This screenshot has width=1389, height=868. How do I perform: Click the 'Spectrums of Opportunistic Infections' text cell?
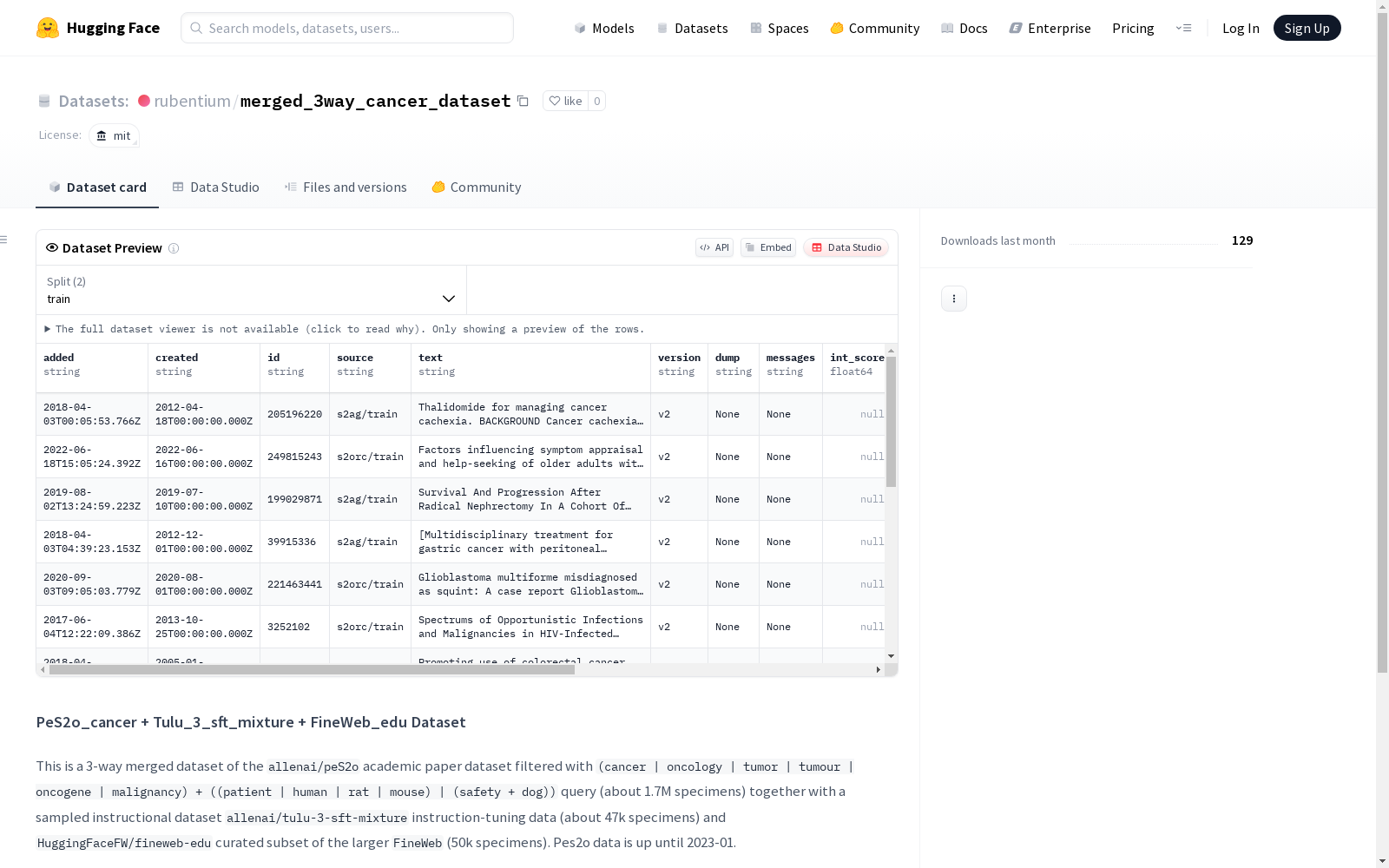[531, 627]
